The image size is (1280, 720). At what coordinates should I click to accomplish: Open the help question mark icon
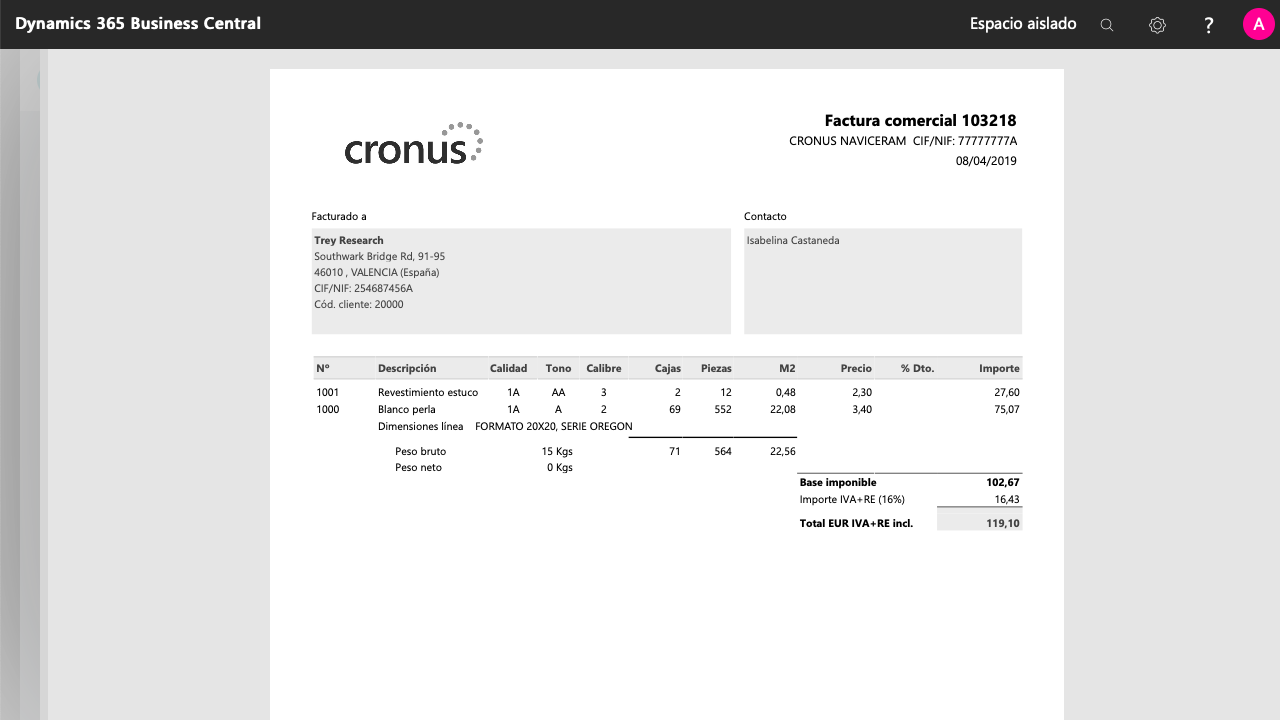pos(1208,25)
